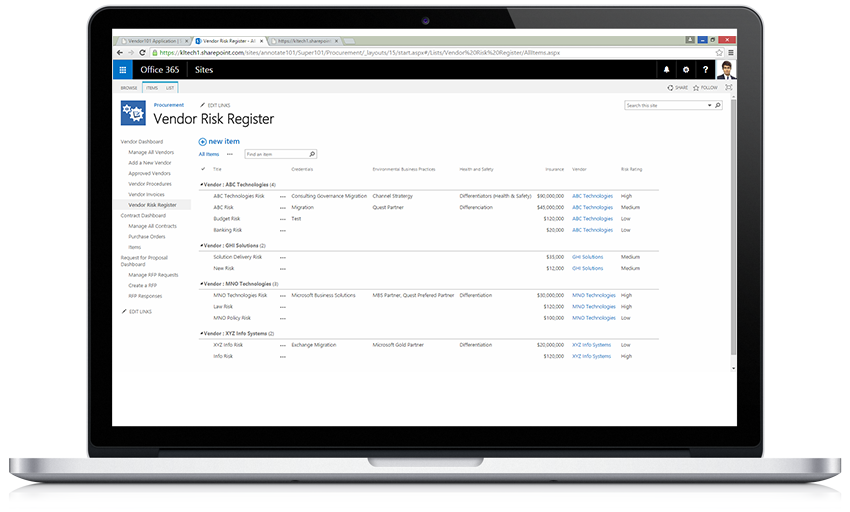Open Vendor Procedures in the sidebar
850x512 pixels.
click(150, 184)
